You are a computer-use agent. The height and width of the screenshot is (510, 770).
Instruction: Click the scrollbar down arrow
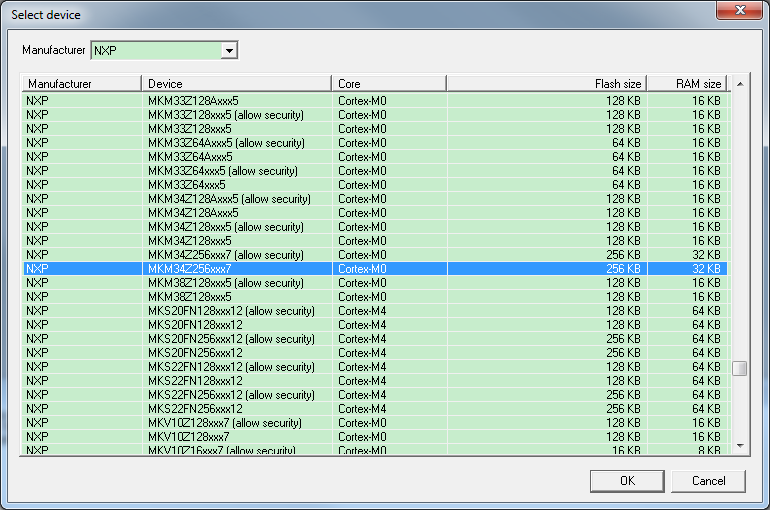(740, 446)
